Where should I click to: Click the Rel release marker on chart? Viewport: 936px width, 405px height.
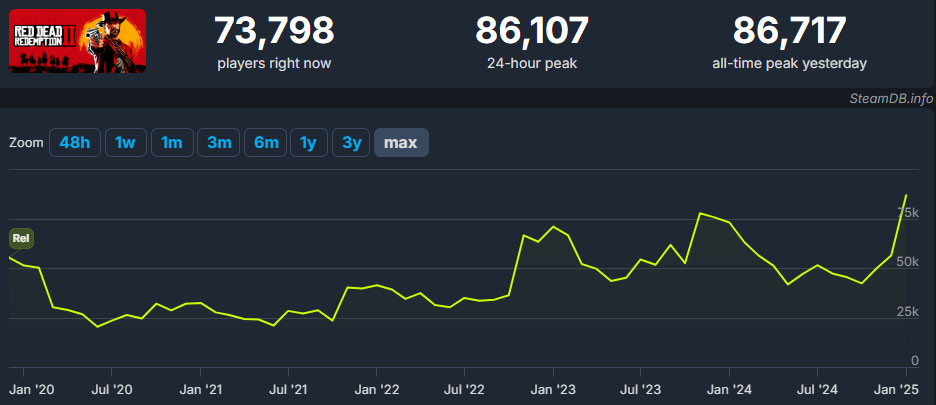[x=21, y=239]
